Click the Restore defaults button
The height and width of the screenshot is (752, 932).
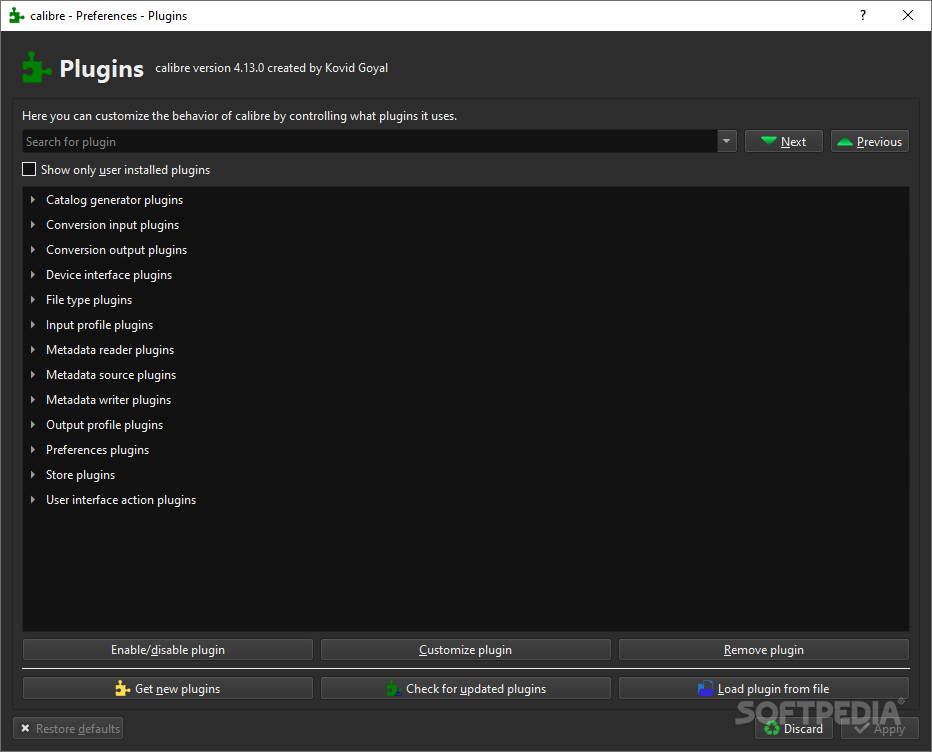point(68,728)
